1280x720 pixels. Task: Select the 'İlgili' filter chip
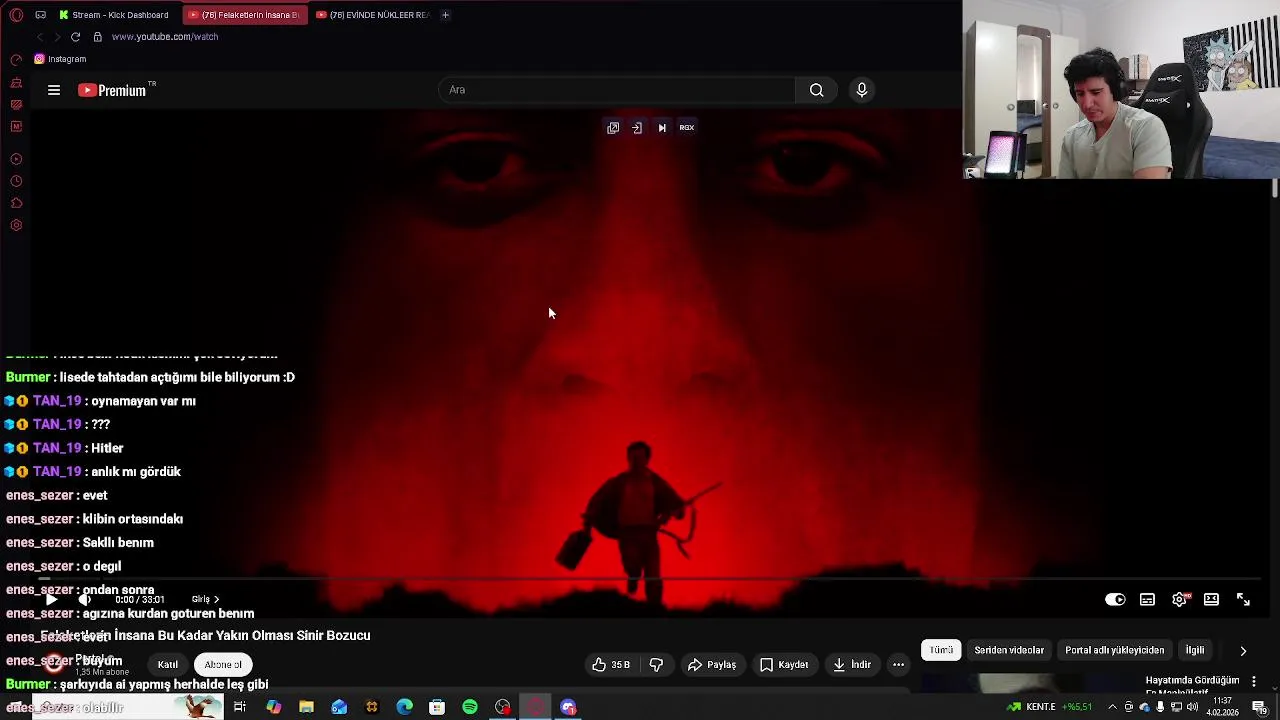click(x=1195, y=650)
